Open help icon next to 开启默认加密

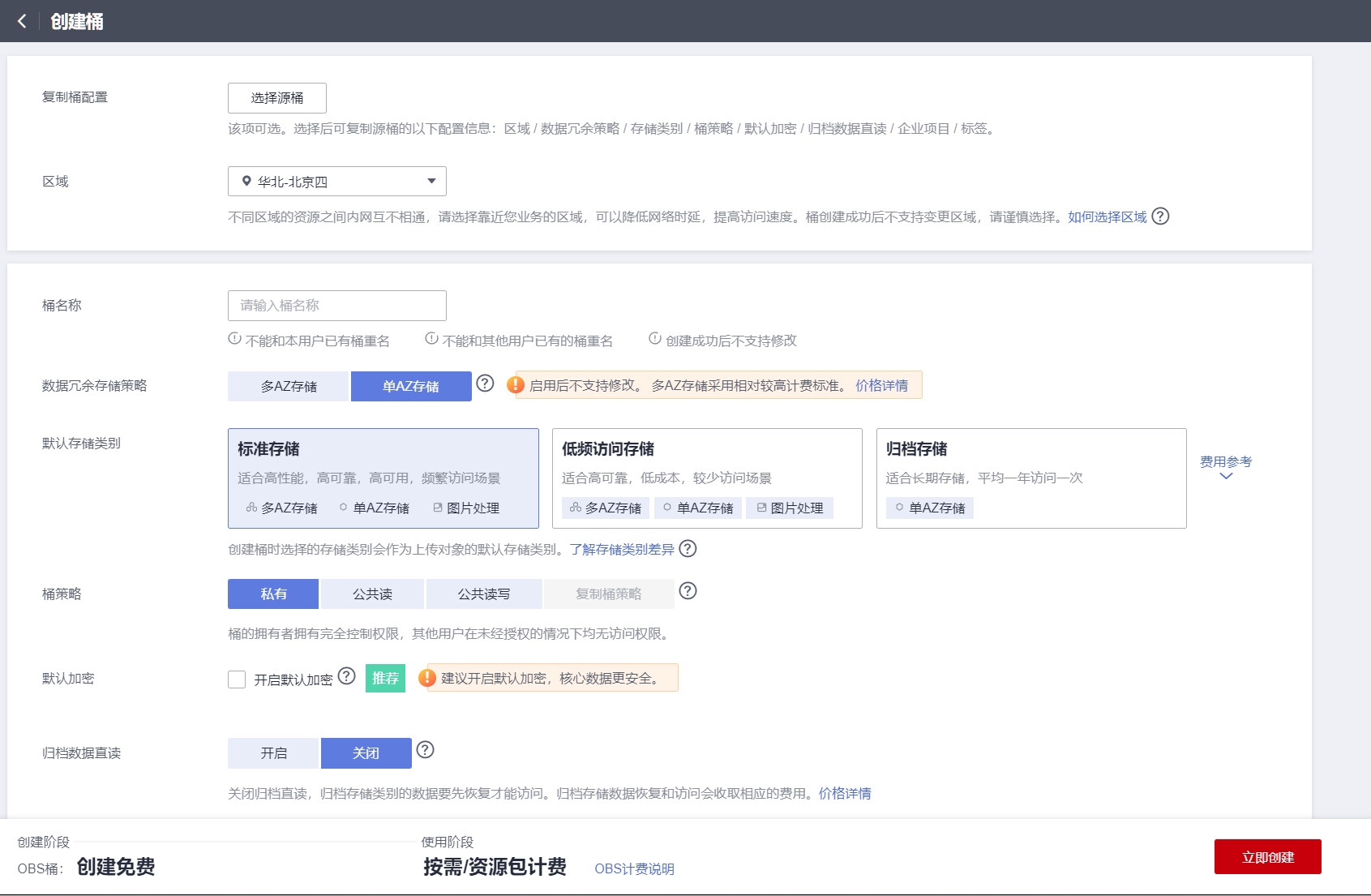point(346,676)
